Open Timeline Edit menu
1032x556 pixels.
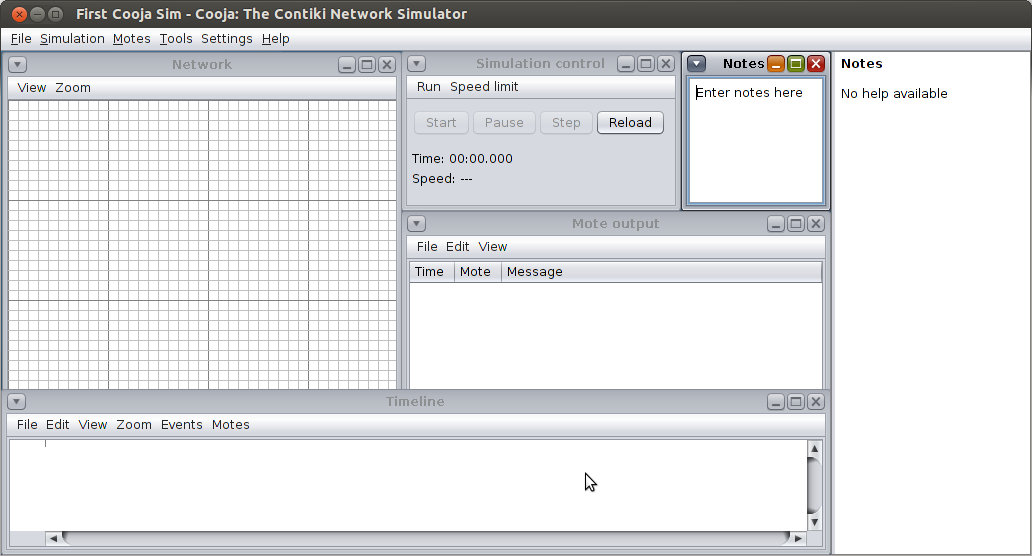57,424
